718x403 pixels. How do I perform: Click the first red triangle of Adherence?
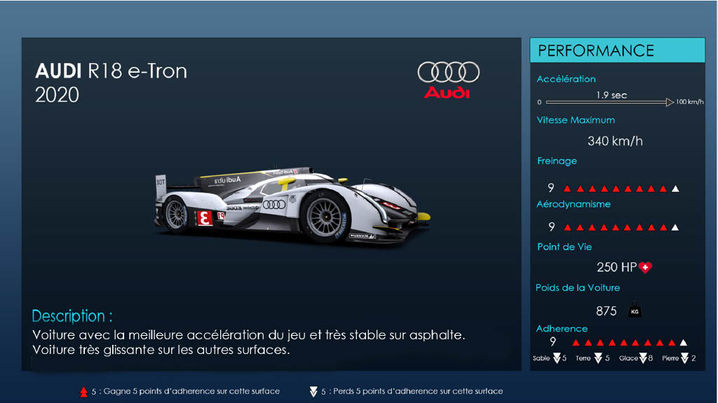576,343
